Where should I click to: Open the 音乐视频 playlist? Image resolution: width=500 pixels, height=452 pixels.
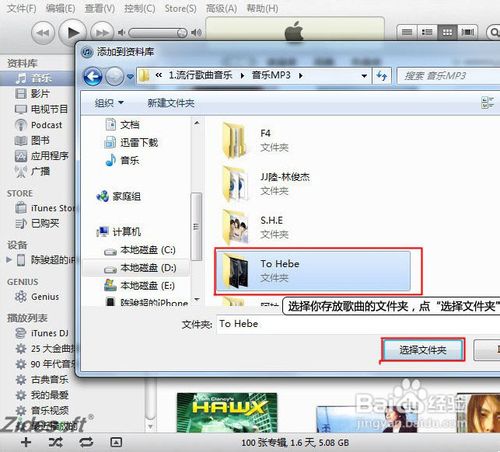coord(42,410)
